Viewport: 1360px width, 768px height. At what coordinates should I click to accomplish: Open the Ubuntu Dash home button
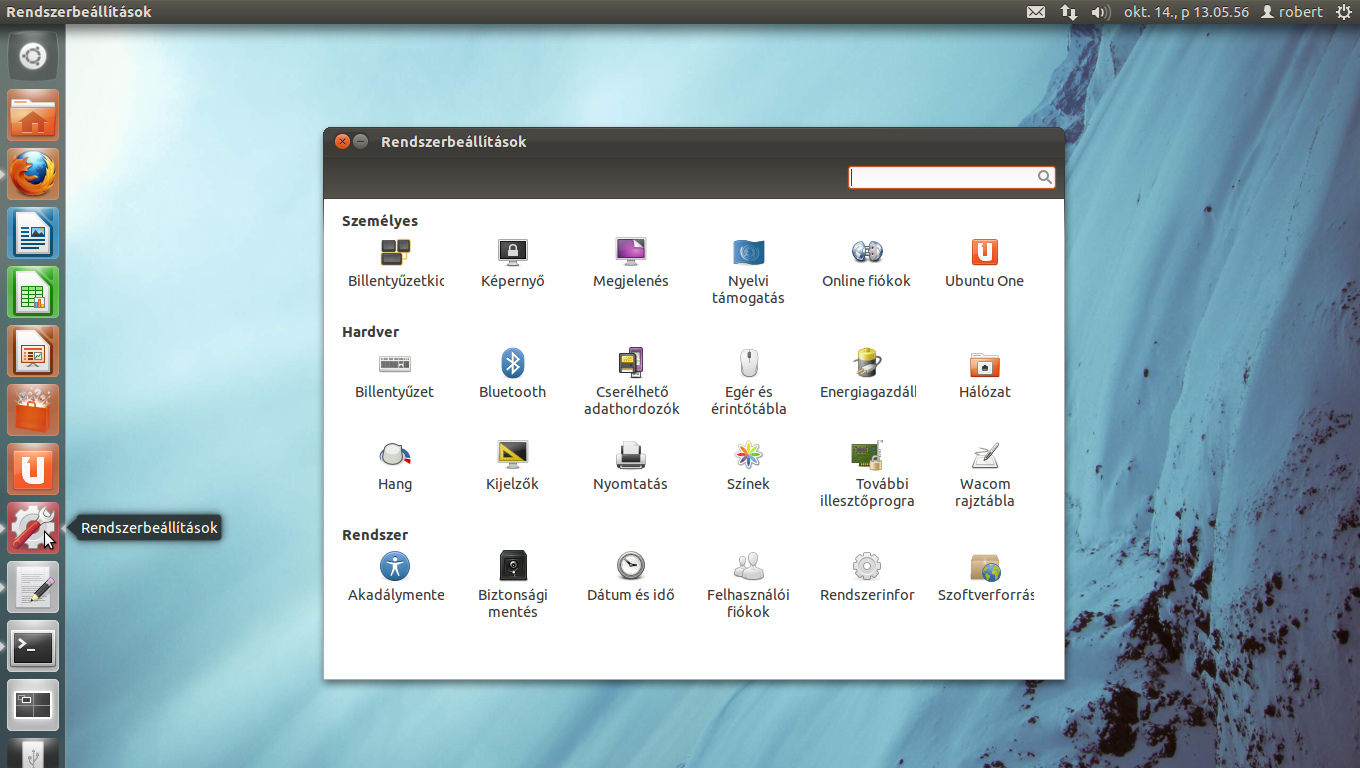click(33, 56)
